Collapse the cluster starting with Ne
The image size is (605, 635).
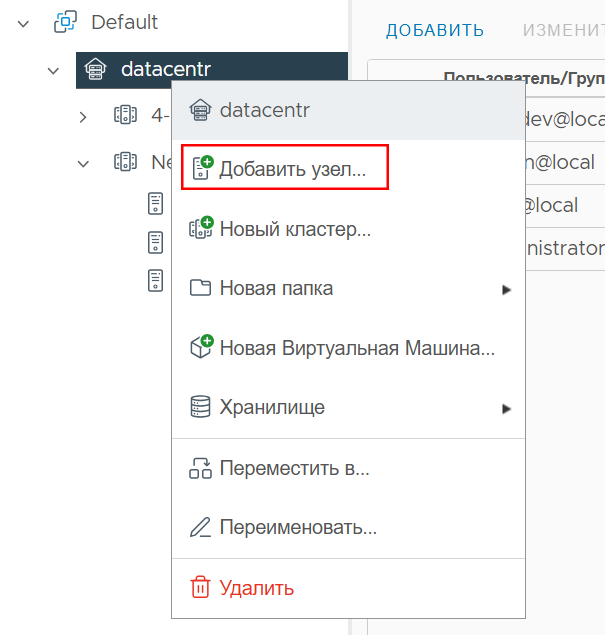(83, 164)
